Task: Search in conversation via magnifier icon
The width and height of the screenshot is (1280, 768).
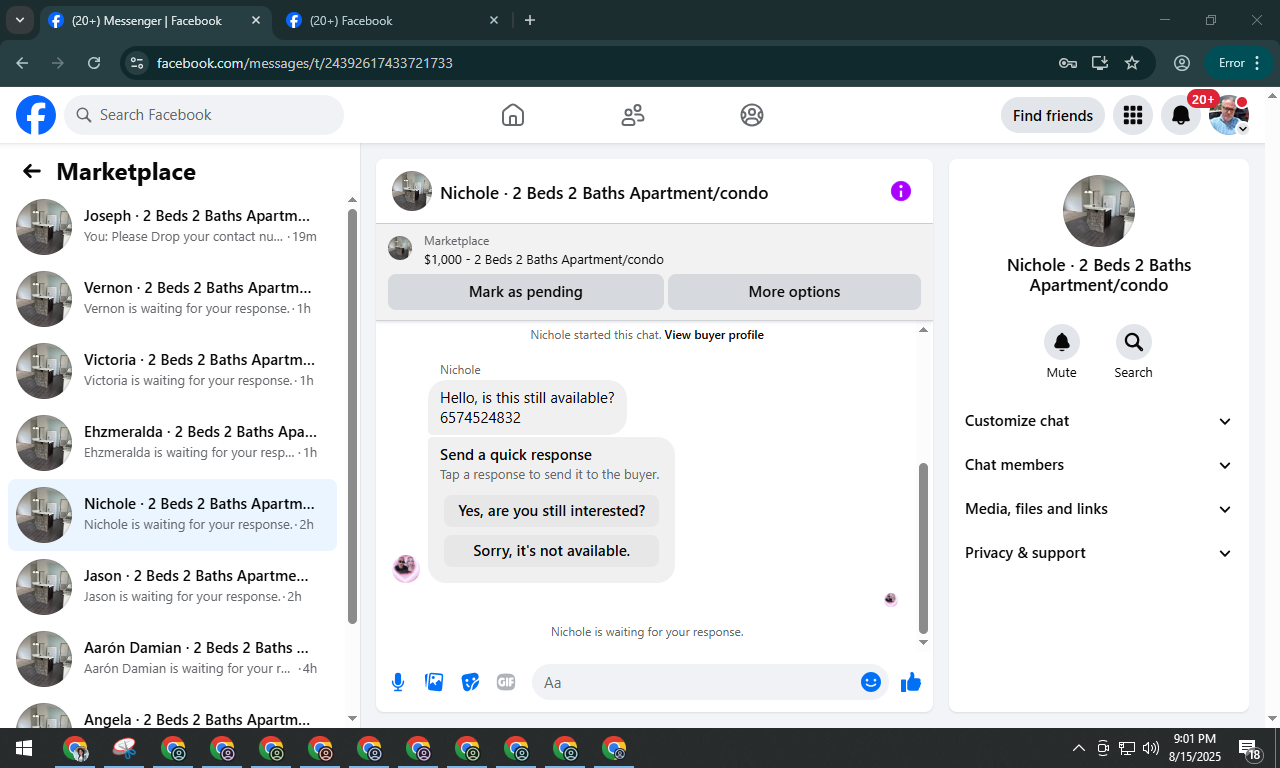Action: pyautogui.click(x=1134, y=342)
